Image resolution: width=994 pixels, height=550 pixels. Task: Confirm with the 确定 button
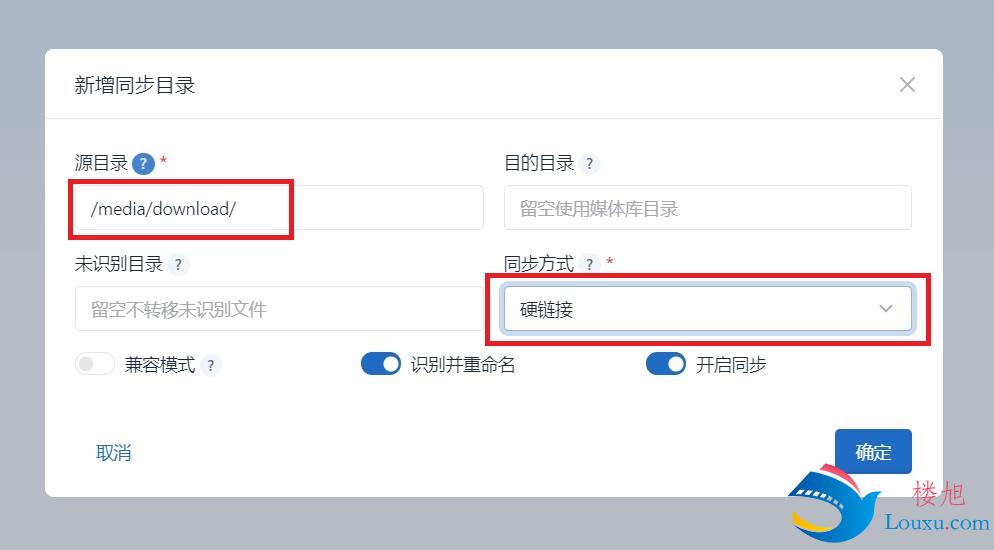coord(873,452)
